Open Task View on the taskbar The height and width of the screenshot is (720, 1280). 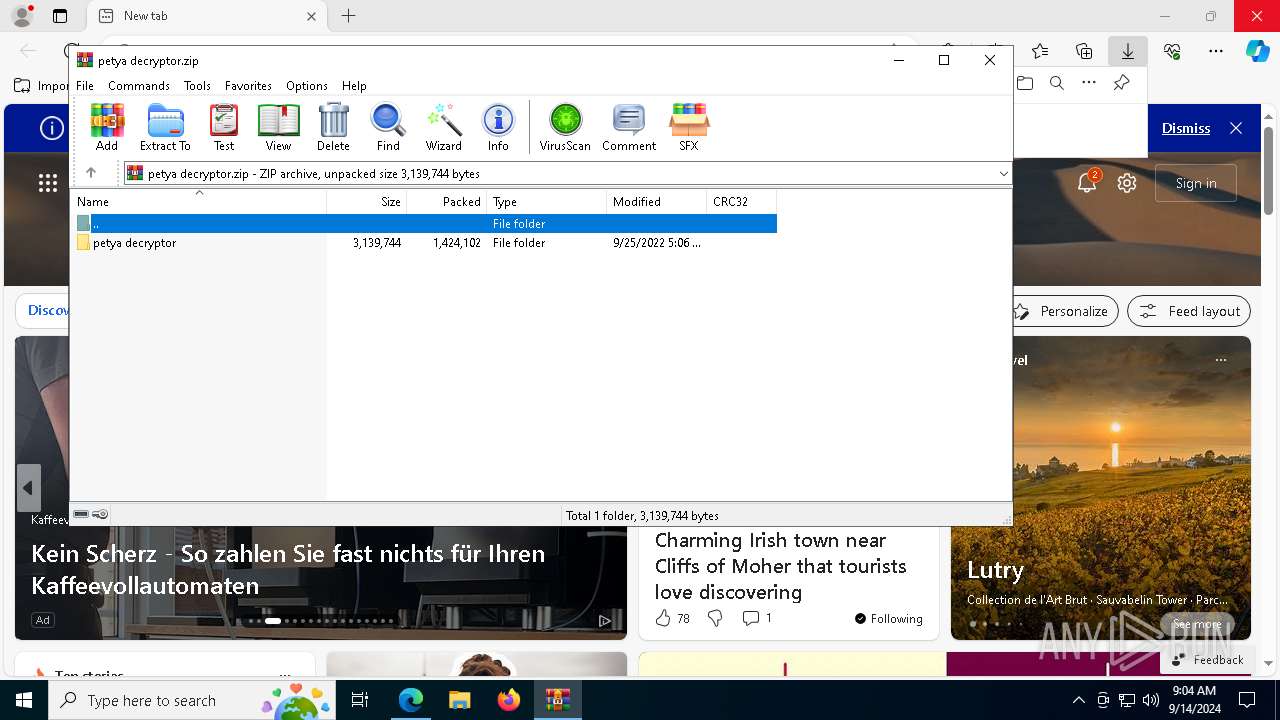coord(361,700)
